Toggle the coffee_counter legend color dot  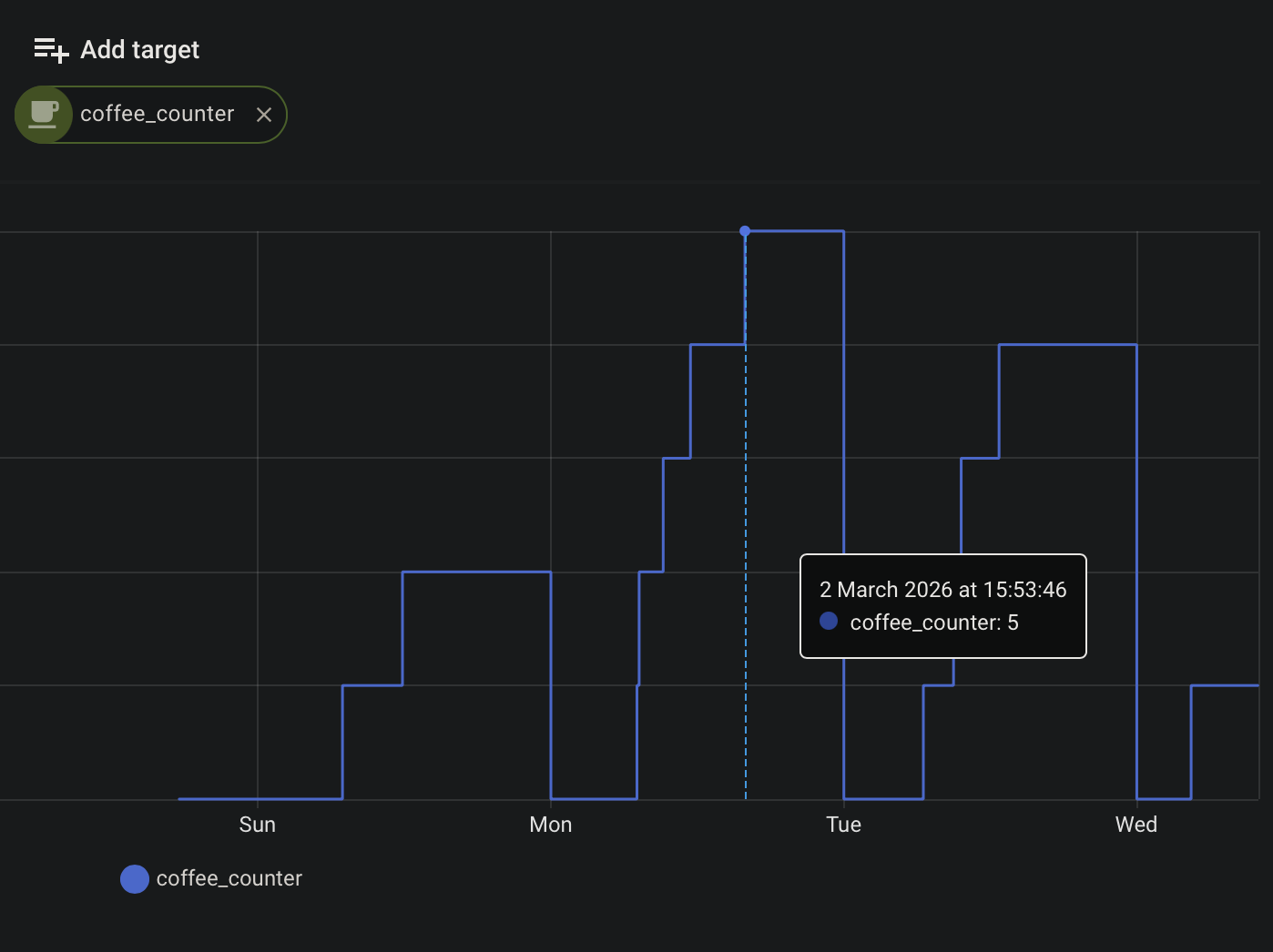pyautogui.click(x=135, y=879)
